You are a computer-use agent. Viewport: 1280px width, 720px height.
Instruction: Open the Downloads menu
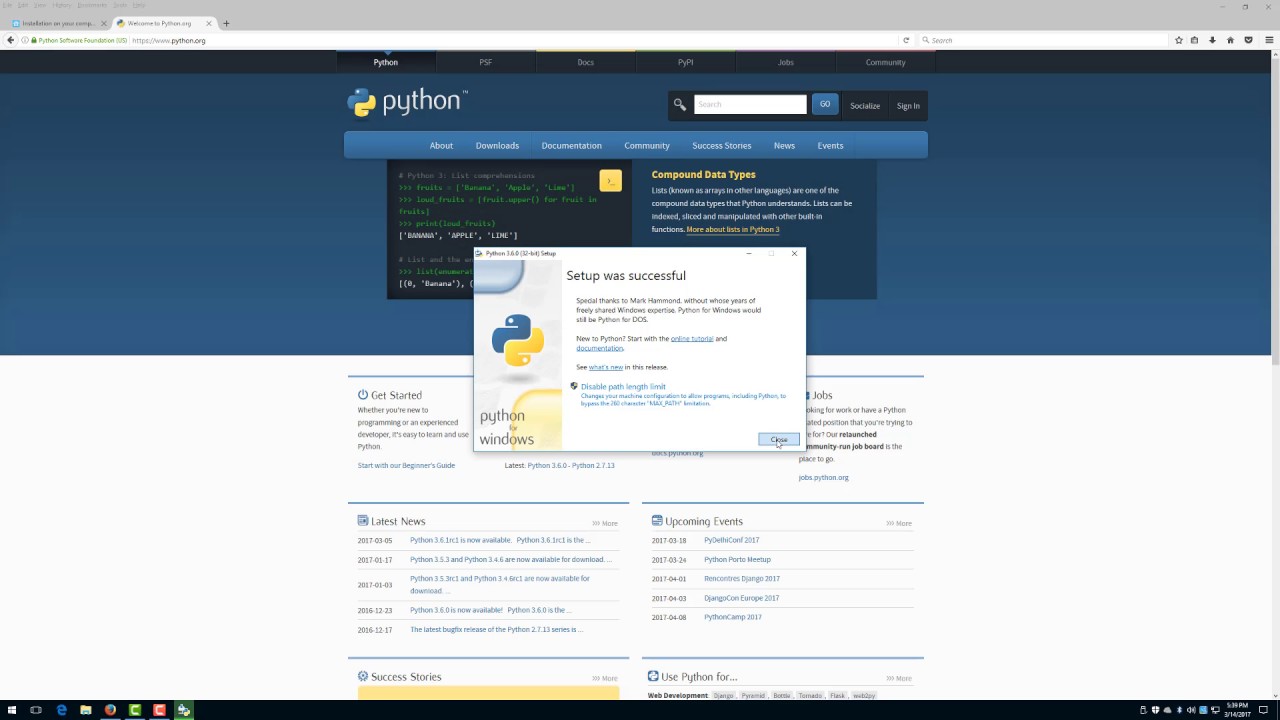click(497, 145)
